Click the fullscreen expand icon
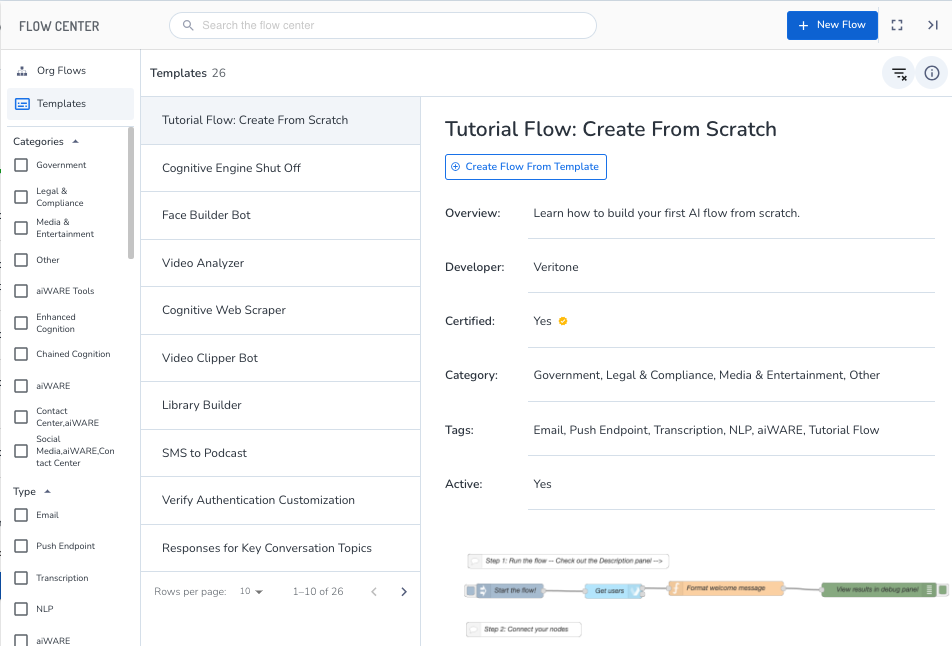 pos(896,25)
